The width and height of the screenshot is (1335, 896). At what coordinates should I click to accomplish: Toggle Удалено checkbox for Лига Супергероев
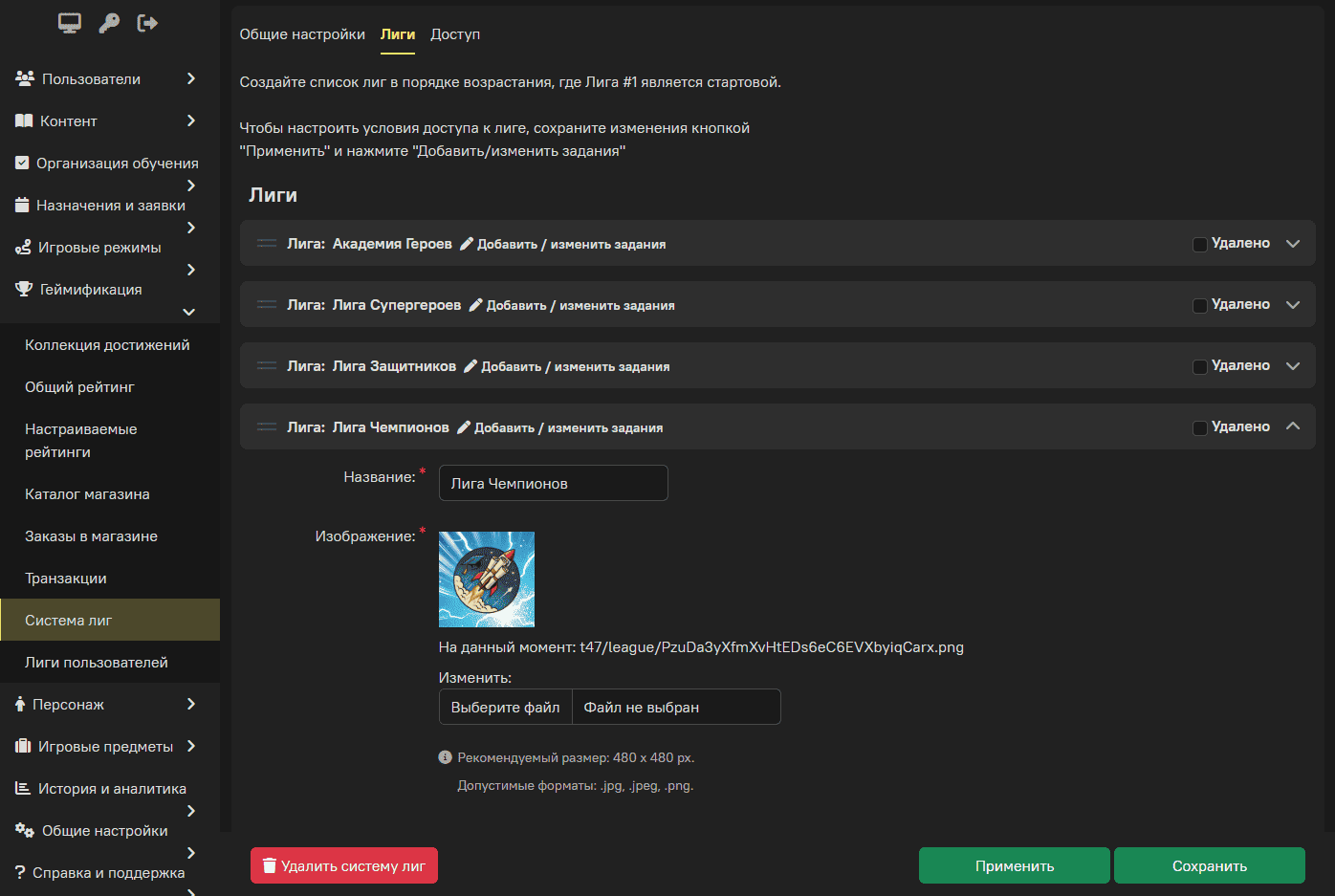[x=1199, y=305]
